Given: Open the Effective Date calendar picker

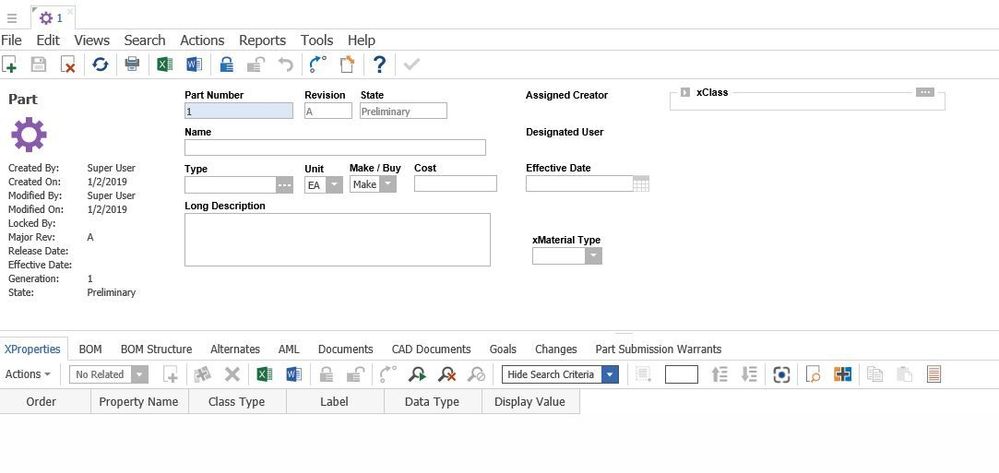Looking at the screenshot, I should 641,184.
